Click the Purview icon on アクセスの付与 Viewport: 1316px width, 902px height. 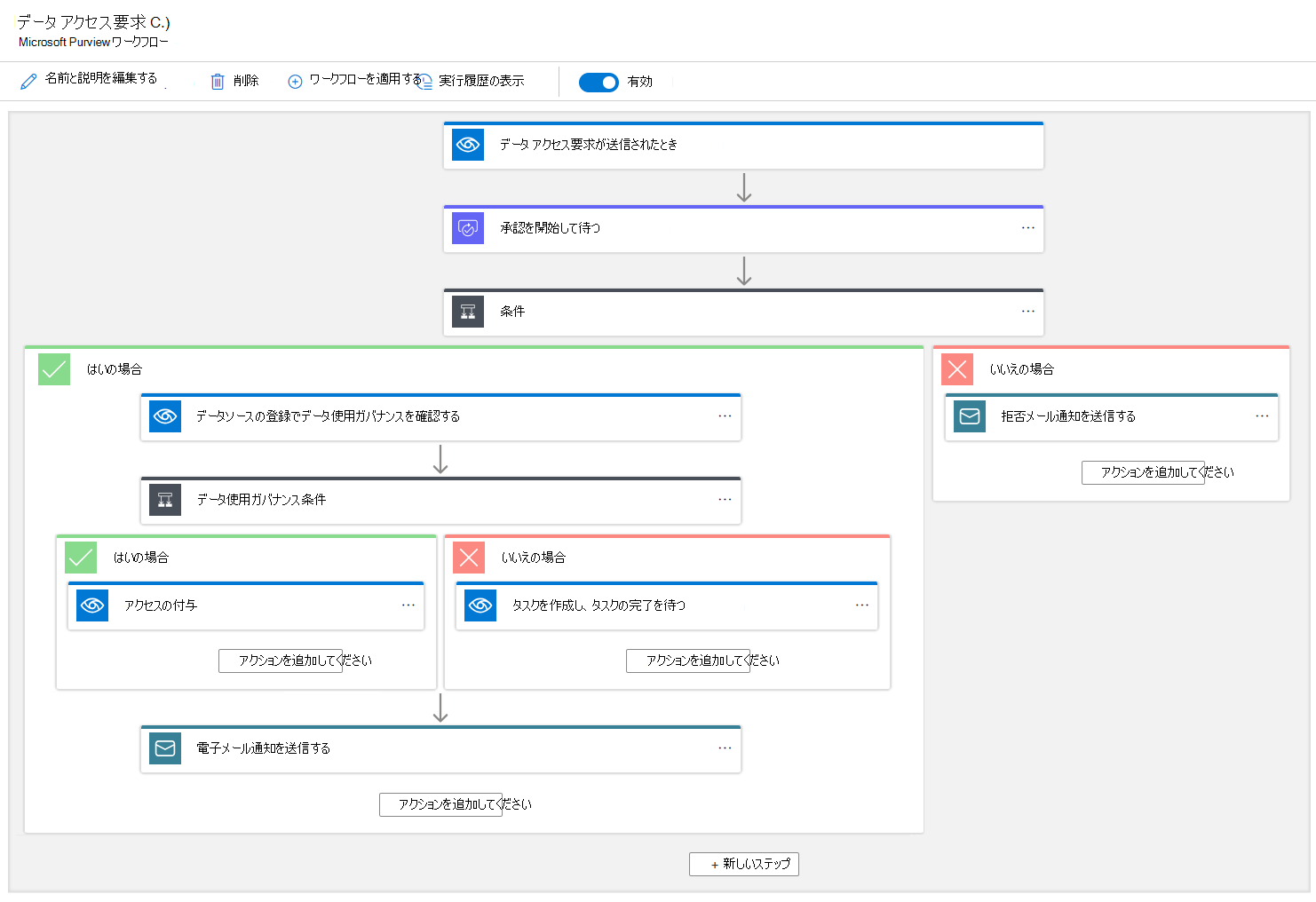pyautogui.click(x=92, y=605)
